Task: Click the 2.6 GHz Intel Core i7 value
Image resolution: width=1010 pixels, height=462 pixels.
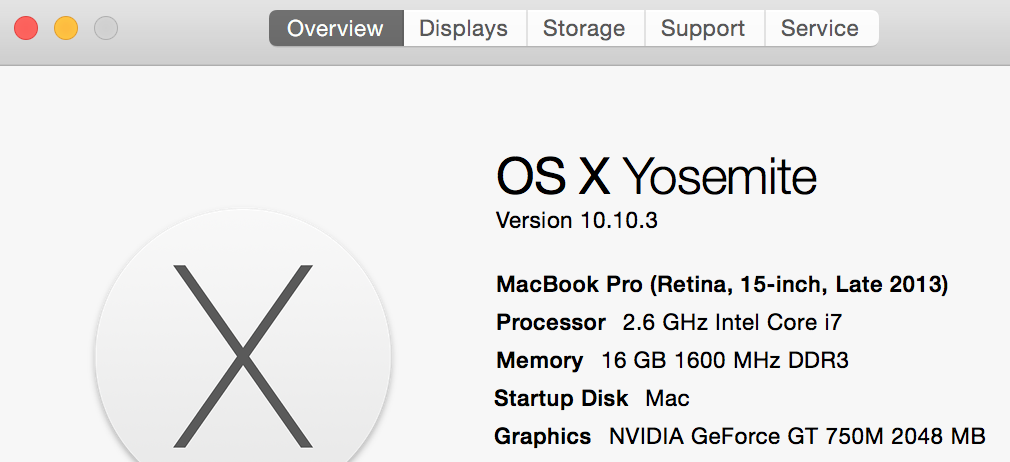Action: click(x=732, y=322)
